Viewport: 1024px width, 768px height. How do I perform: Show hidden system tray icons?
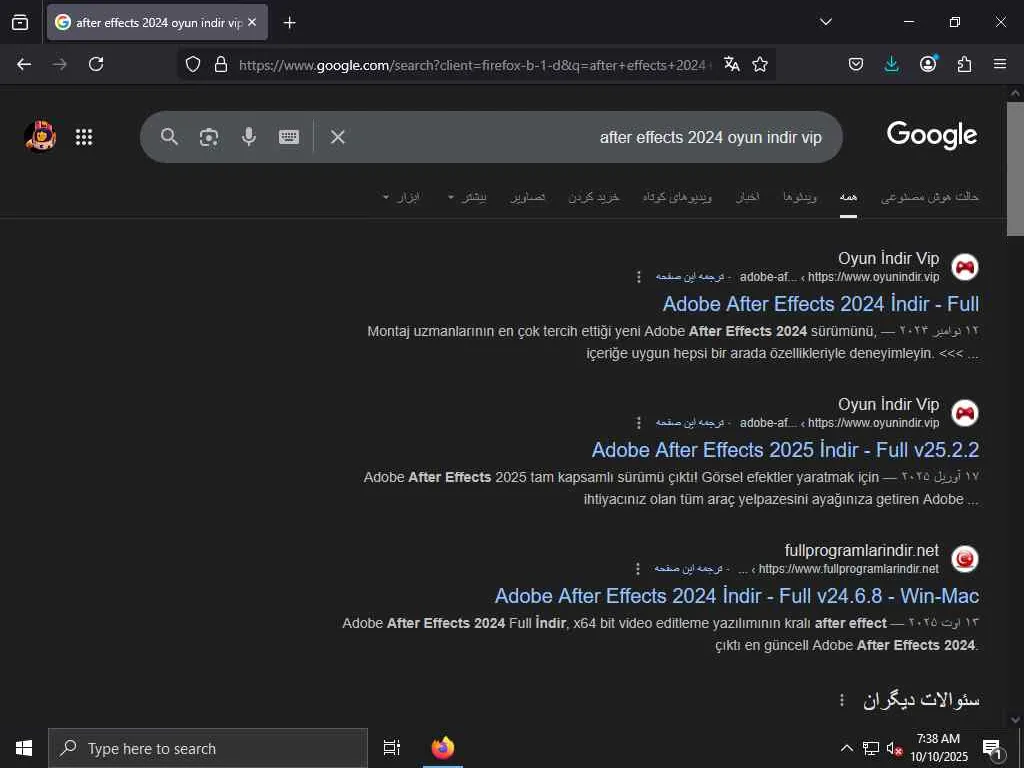846,748
